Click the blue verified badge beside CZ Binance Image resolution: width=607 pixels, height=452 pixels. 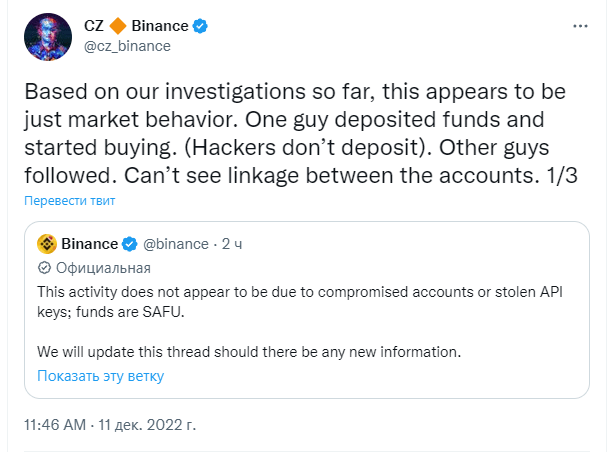coord(200,26)
